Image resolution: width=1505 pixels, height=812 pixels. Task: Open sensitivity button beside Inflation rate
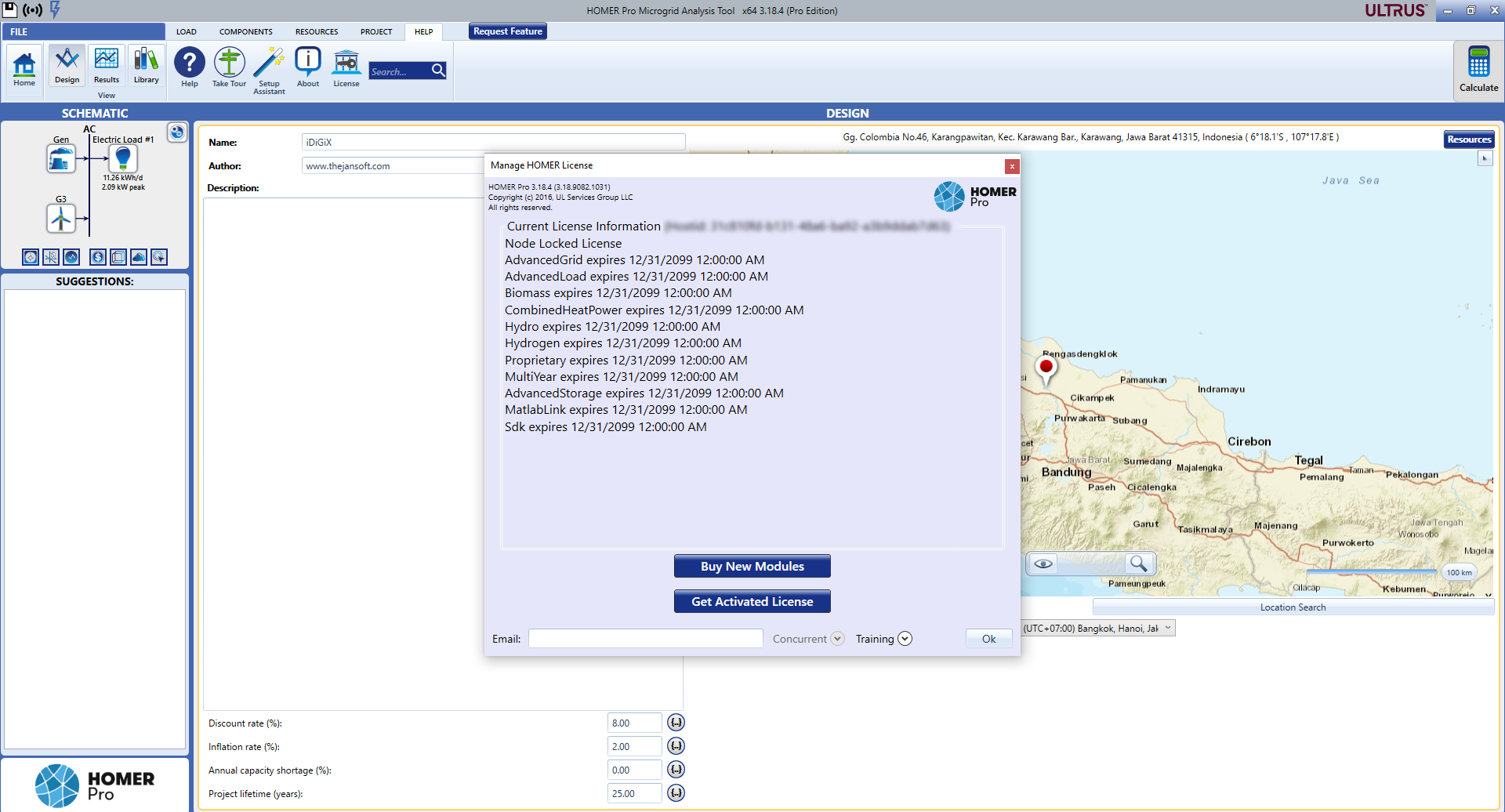point(676,746)
